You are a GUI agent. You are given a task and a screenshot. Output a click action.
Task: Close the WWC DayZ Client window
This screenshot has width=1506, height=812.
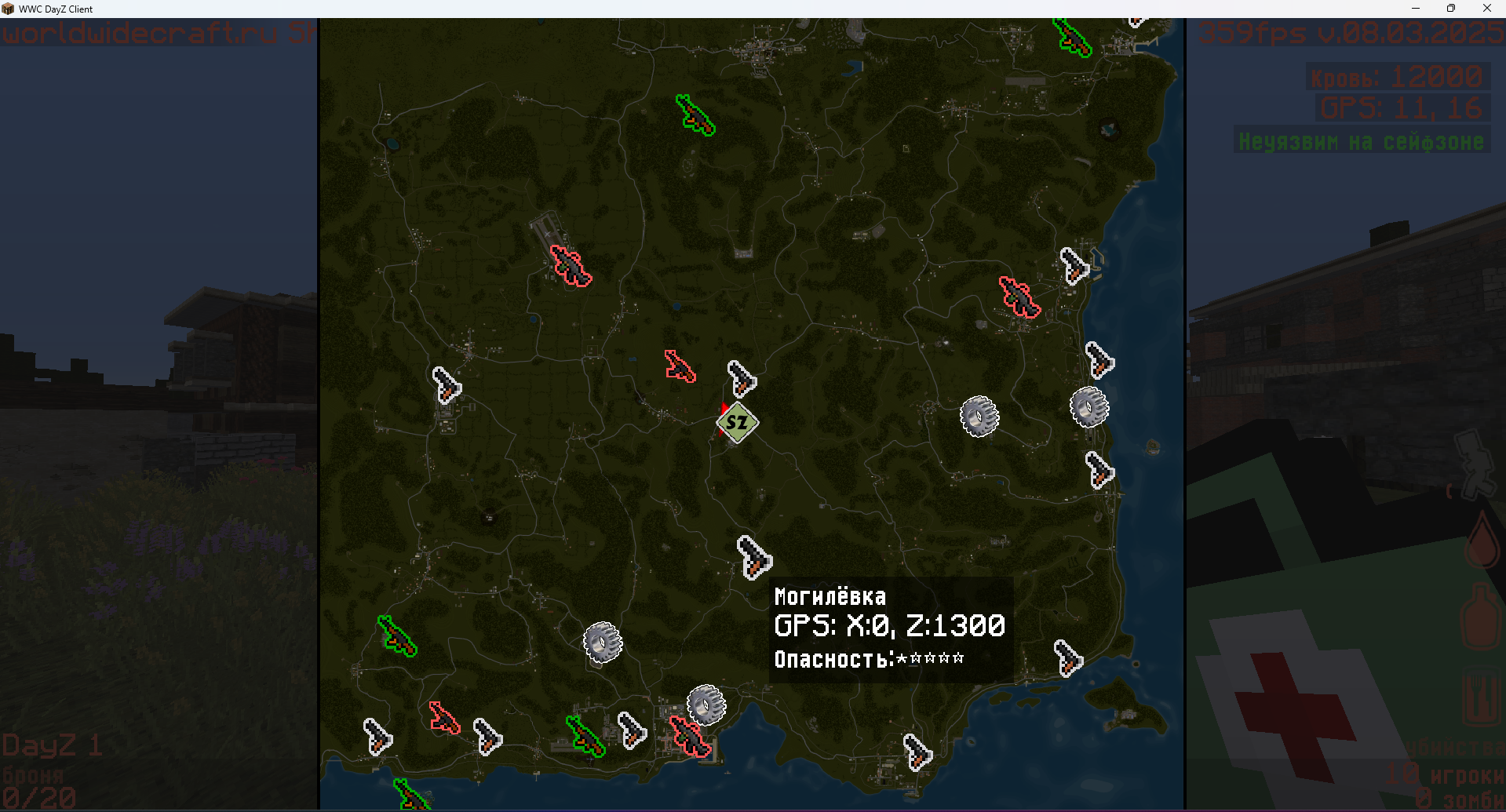tap(1487, 9)
